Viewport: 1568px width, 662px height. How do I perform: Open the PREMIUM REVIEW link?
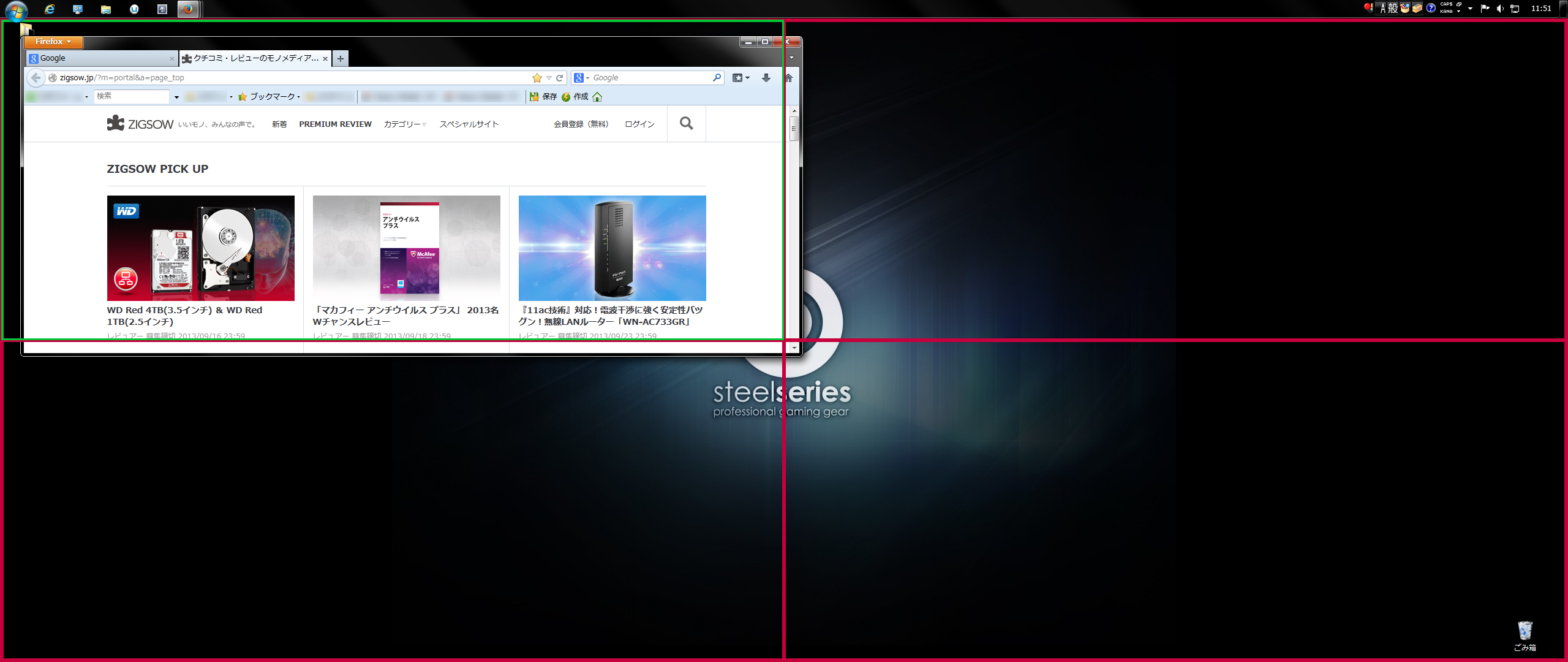click(335, 124)
